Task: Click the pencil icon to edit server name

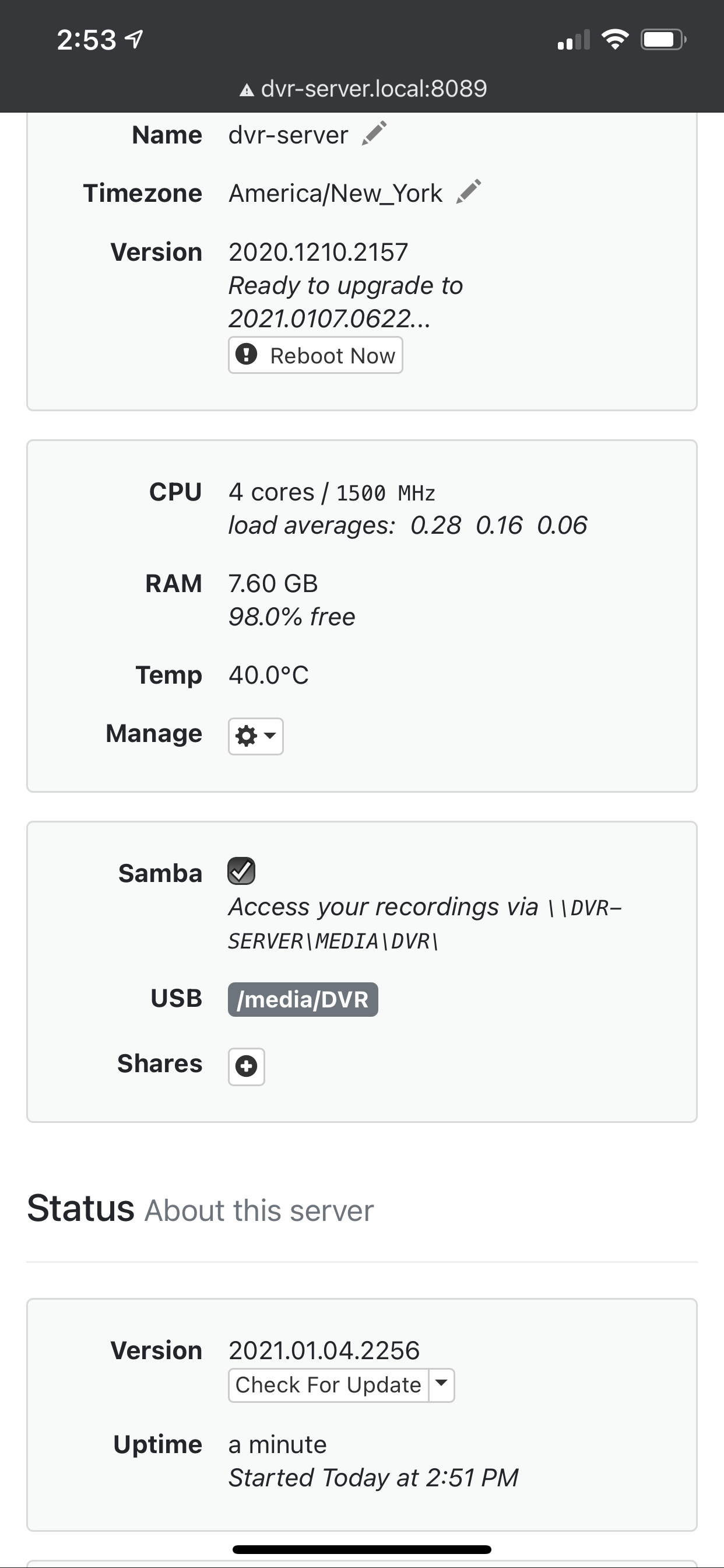Action: 374,134
